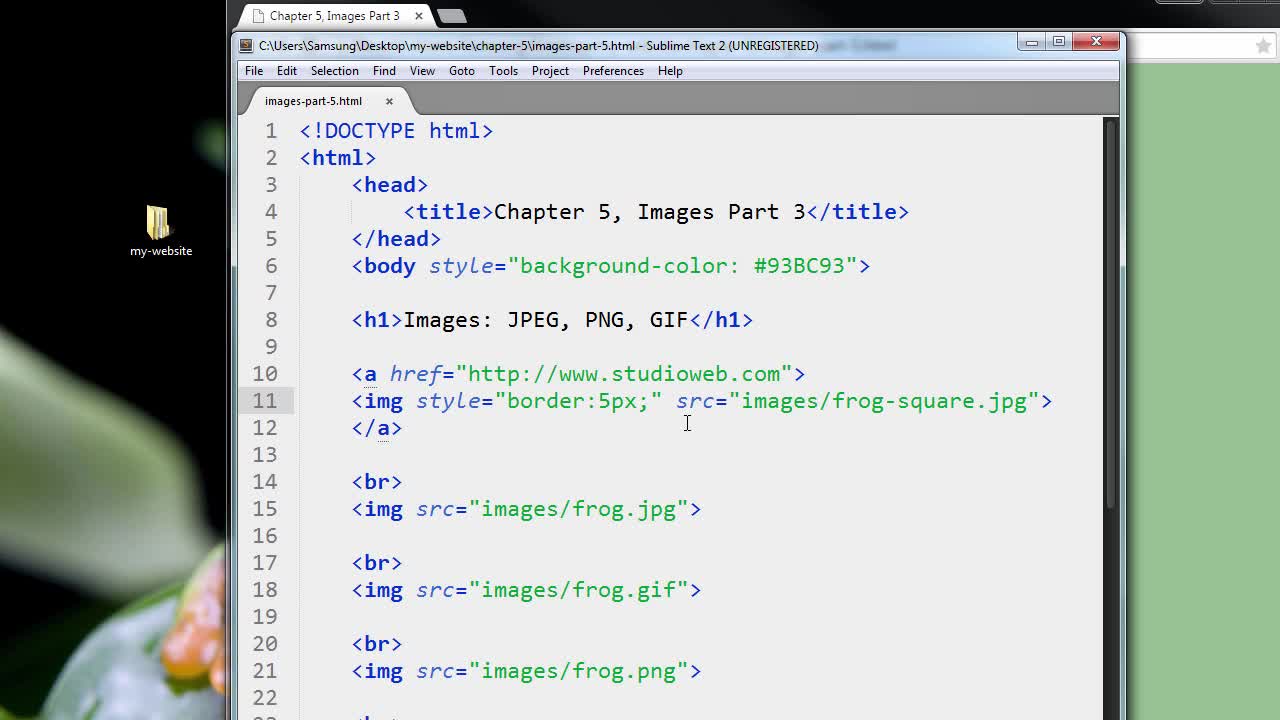Screen dimensions: 1280x720
Task: Click the bookmark star in browser window
Action: click(x=1263, y=45)
